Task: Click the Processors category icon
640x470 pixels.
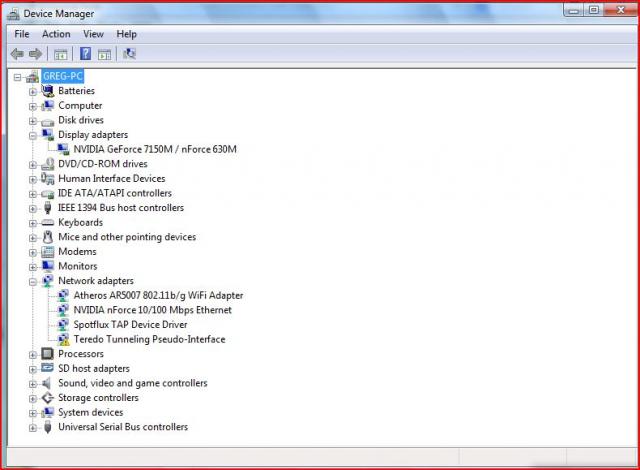Action: click(x=47, y=354)
